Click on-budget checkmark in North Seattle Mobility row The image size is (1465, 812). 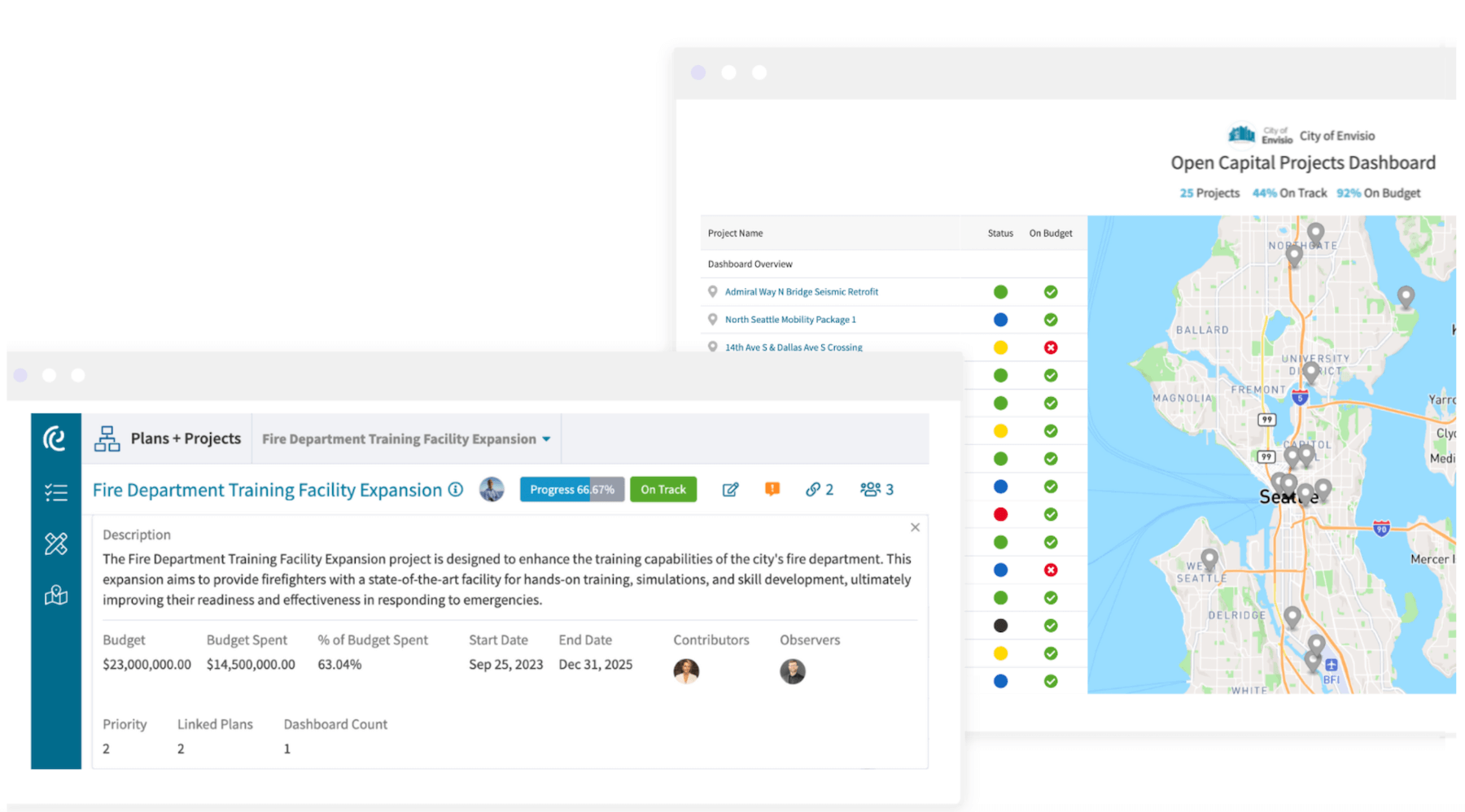tap(1051, 319)
